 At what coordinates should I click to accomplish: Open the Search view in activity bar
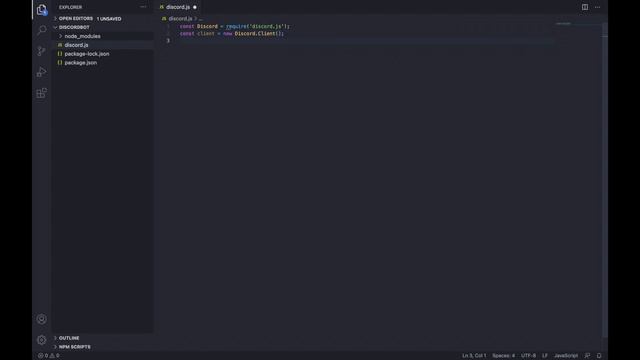(42, 30)
